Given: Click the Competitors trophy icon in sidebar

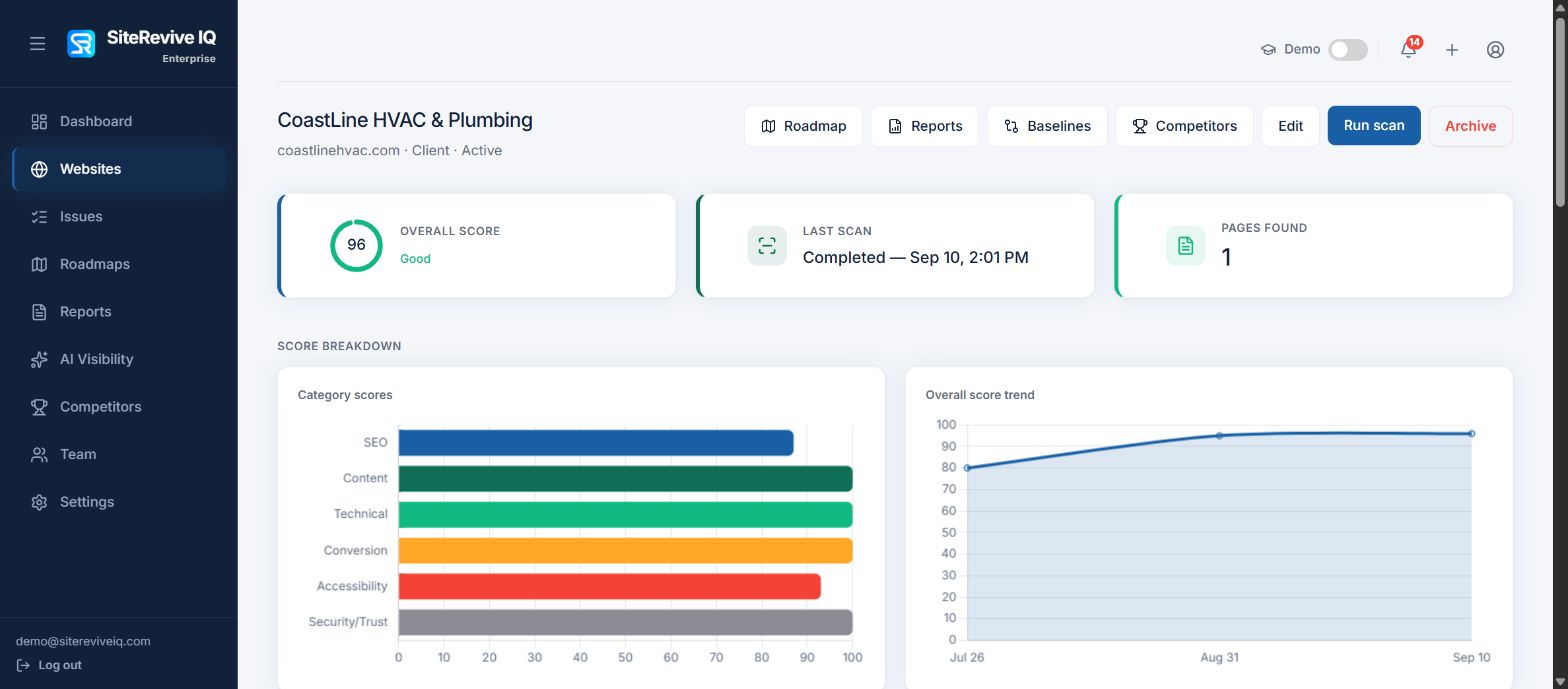Looking at the screenshot, I should (39, 407).
